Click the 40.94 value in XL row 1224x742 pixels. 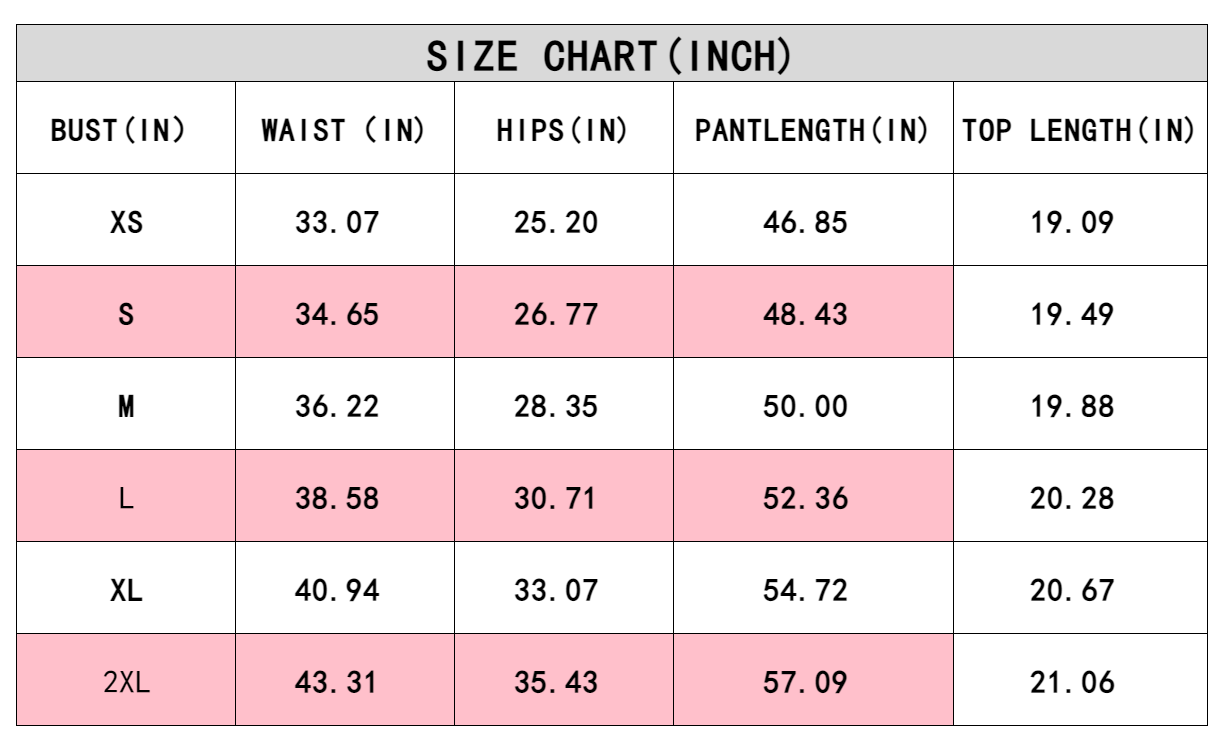coord(337,590)
